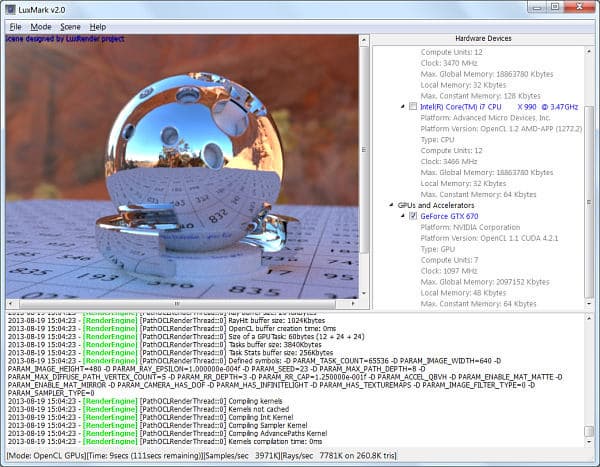The width and height of the screenshot is (600, 467).
Task: Click 'Compiling Sampler Kernel' log line
Action: [157, 425]
